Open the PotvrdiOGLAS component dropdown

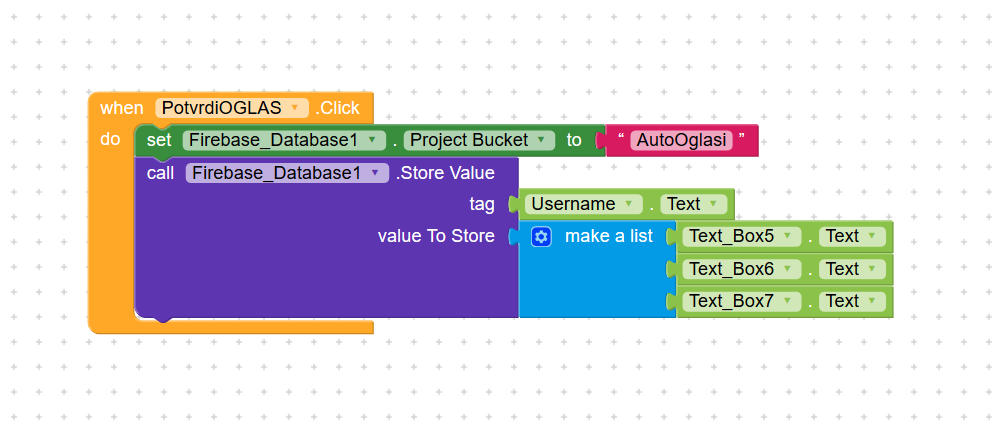click(294, 108)
